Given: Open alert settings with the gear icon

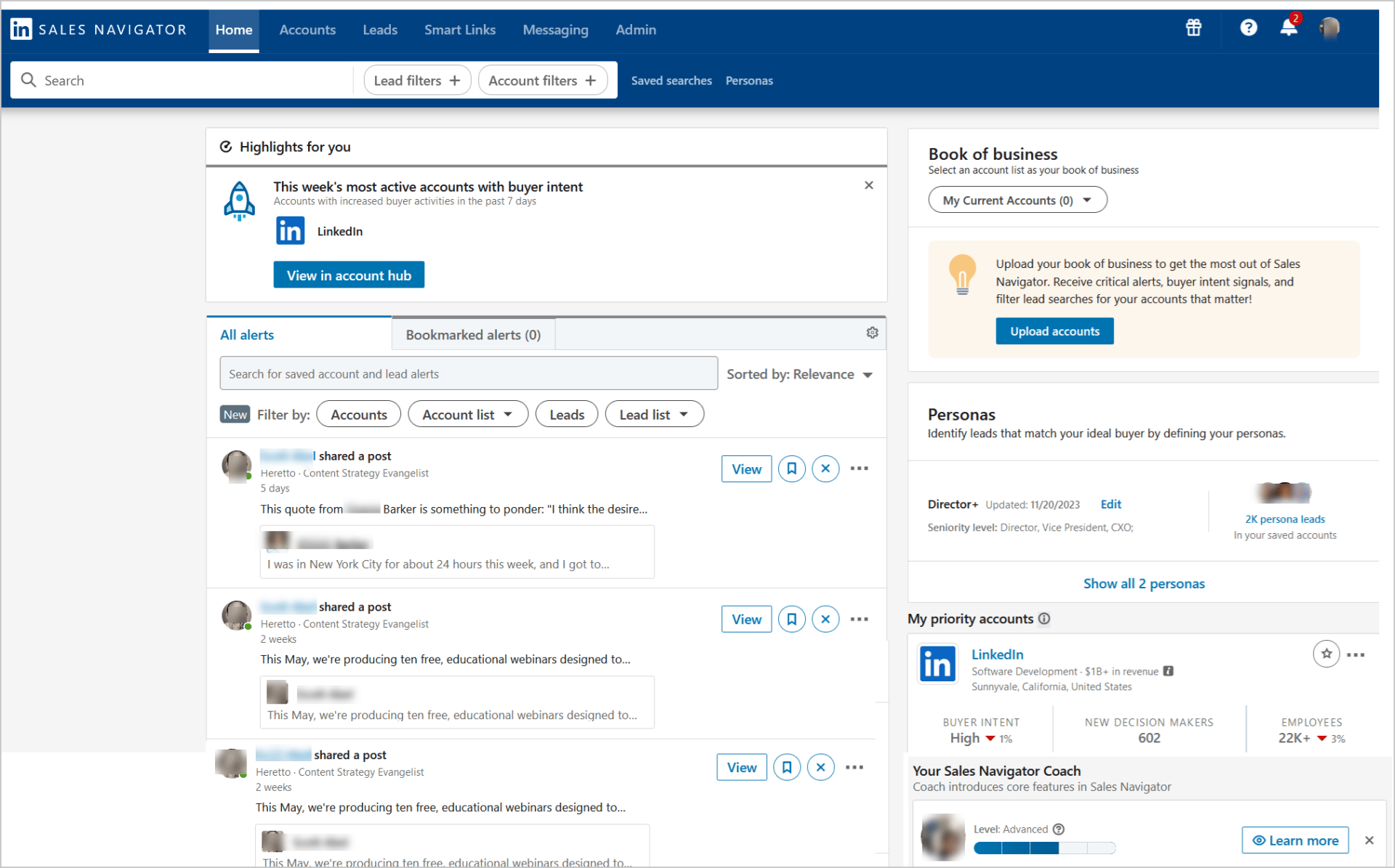Looking at the screenshot, I should coord(872,333).
